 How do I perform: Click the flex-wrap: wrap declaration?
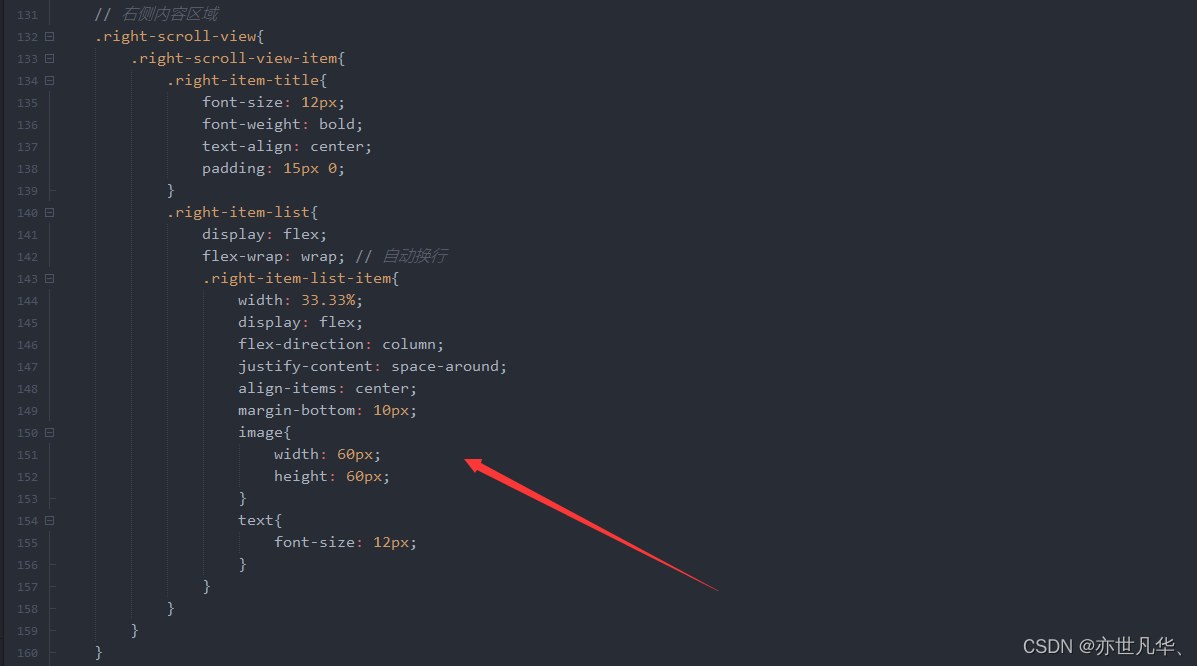(x=273, y=257)
